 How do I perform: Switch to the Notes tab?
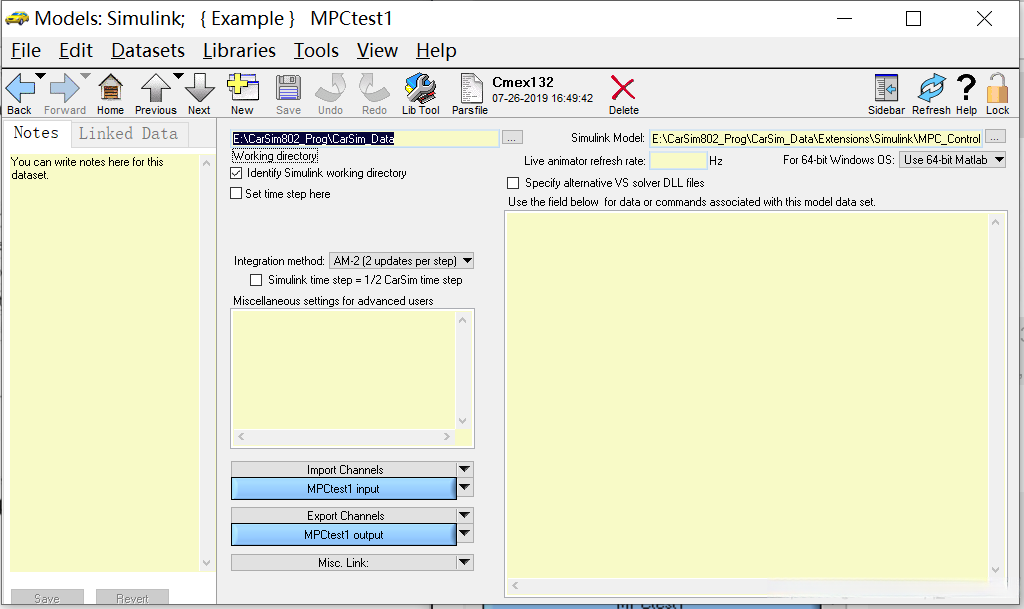pyautogui.click(x=37, y=133)
